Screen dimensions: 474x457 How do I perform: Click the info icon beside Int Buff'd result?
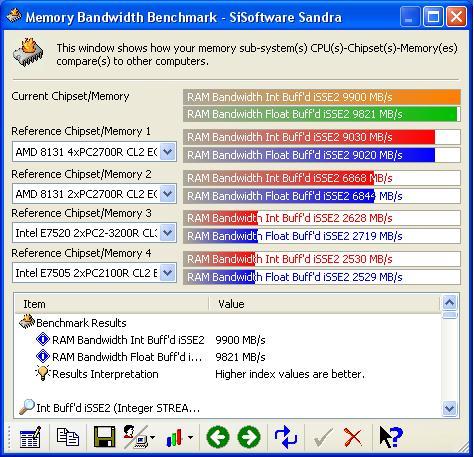pos(43,339)
